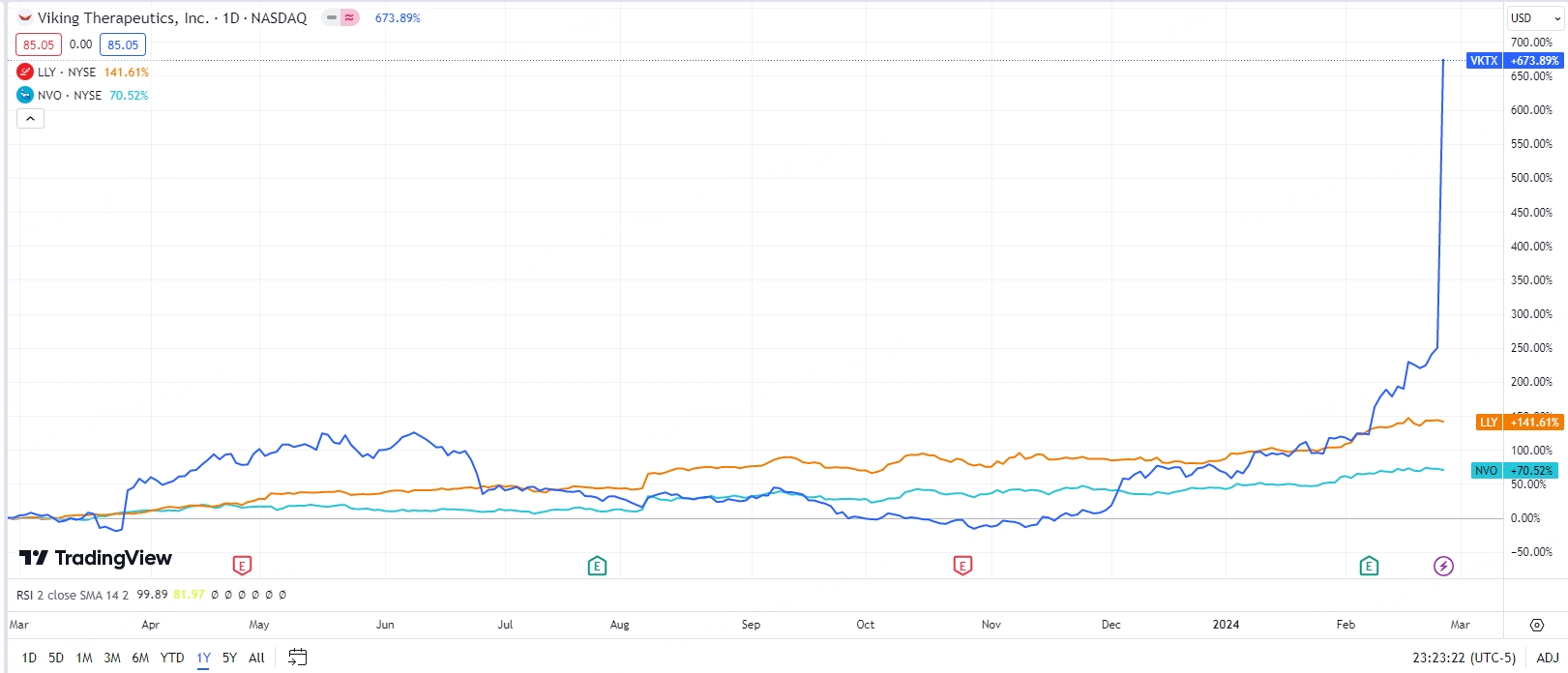Screen dimensions: 1568x673
Task: Click the Jun label on time axis
Action: pyautogui.click(x=385, y=625)
